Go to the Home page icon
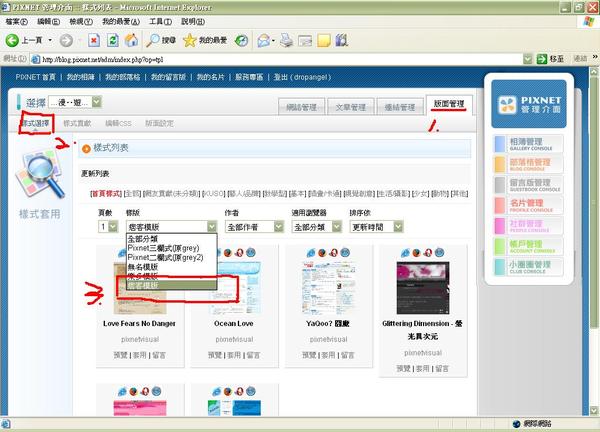This screenshot has width=600, height=432. [131, 40]
